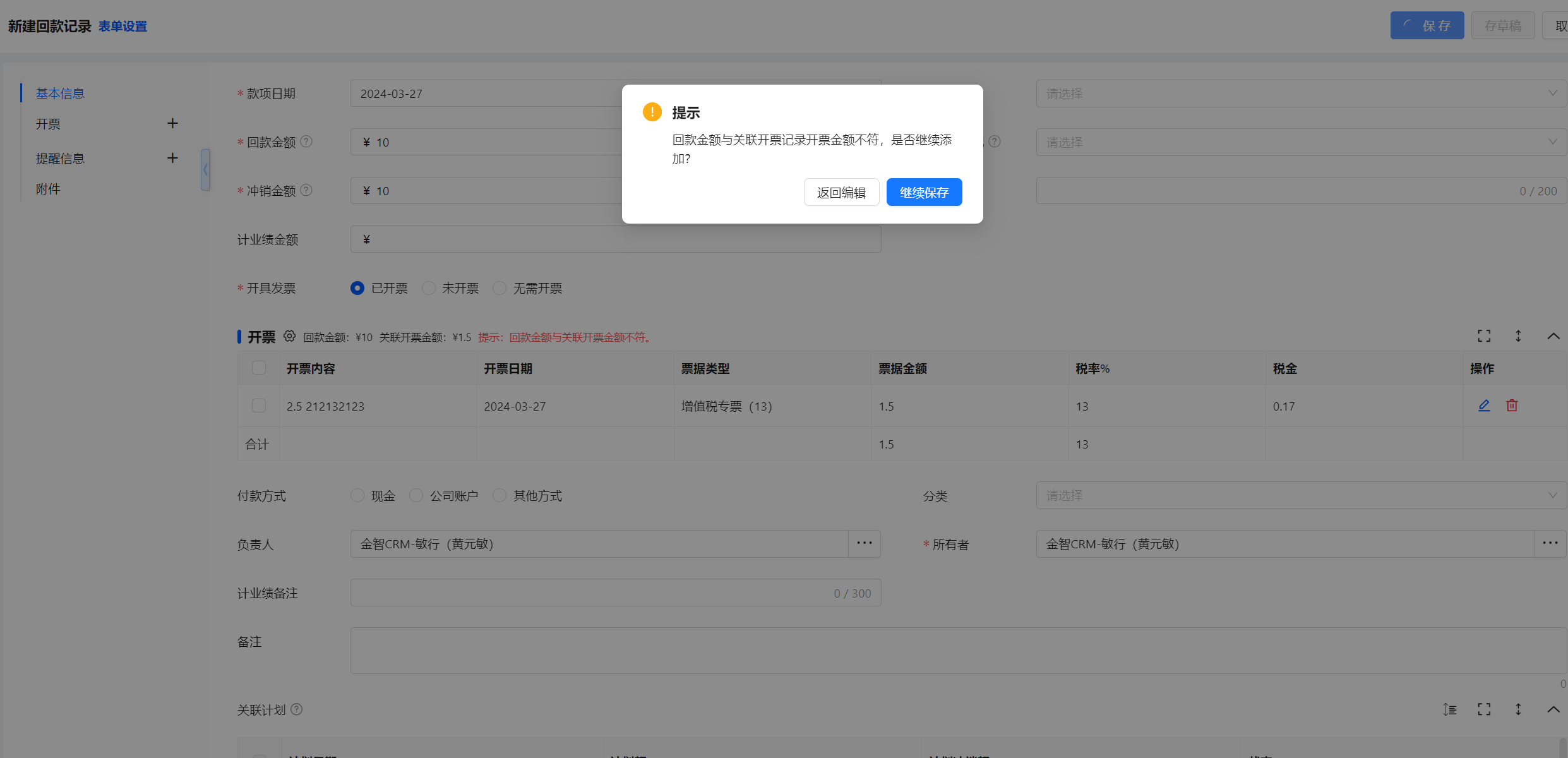Select 提醒信息 in the side navigation

click(x=60, y=159)
